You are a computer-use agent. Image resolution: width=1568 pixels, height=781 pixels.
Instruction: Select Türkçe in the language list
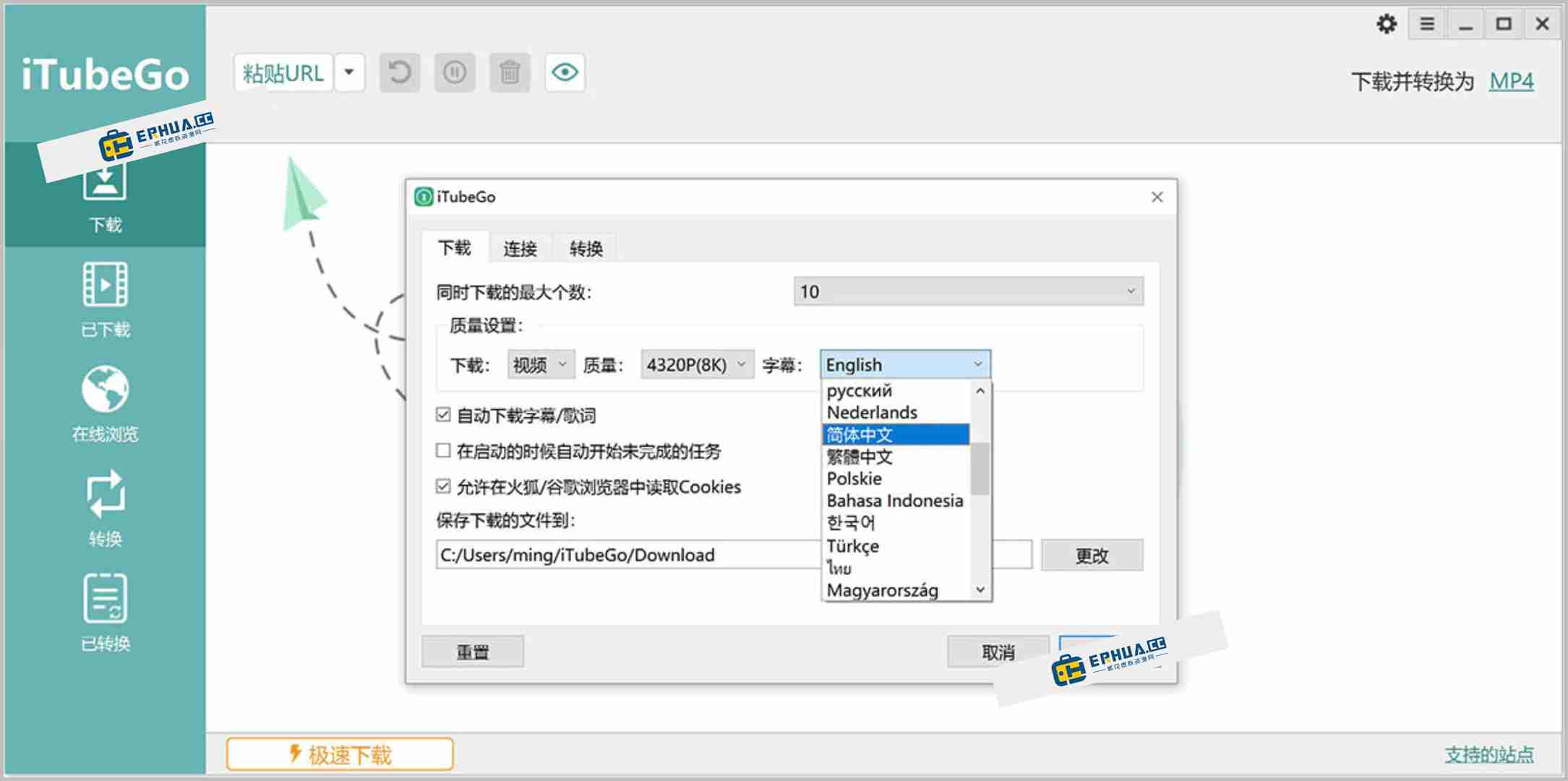896,546
